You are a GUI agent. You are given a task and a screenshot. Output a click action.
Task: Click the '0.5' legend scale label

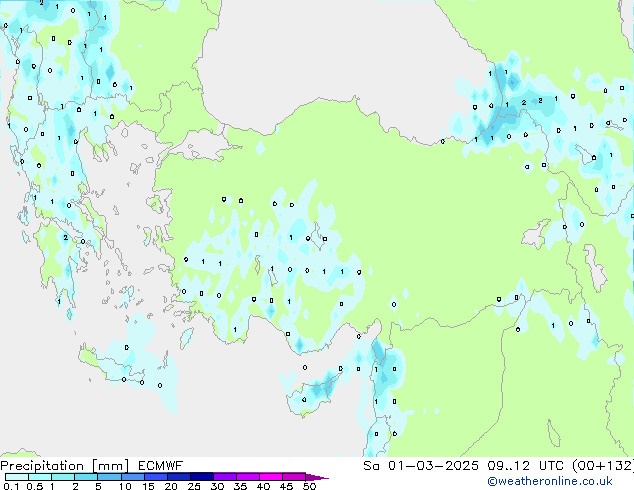coord(35,486)
